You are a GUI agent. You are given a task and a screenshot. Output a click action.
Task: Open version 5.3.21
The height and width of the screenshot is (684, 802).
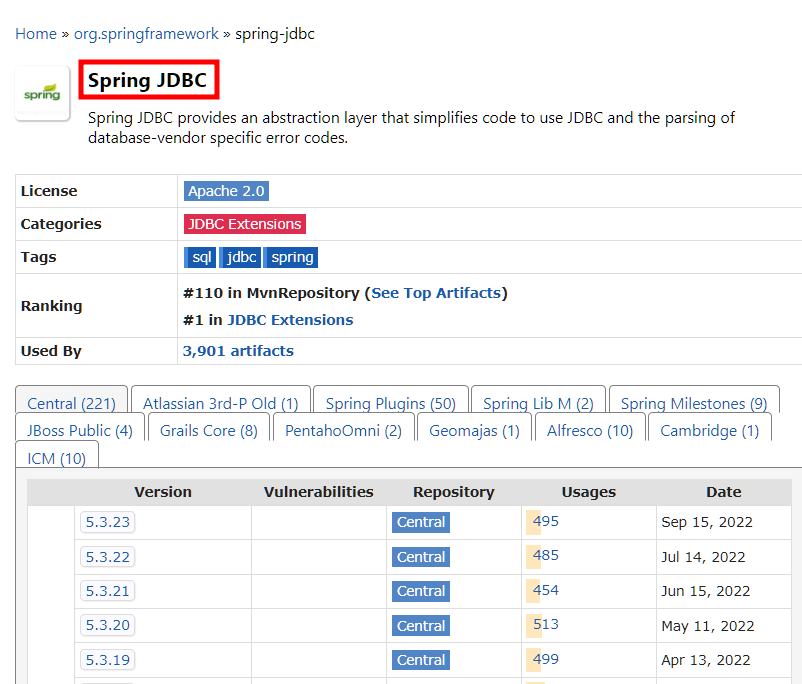coord(107,591)
